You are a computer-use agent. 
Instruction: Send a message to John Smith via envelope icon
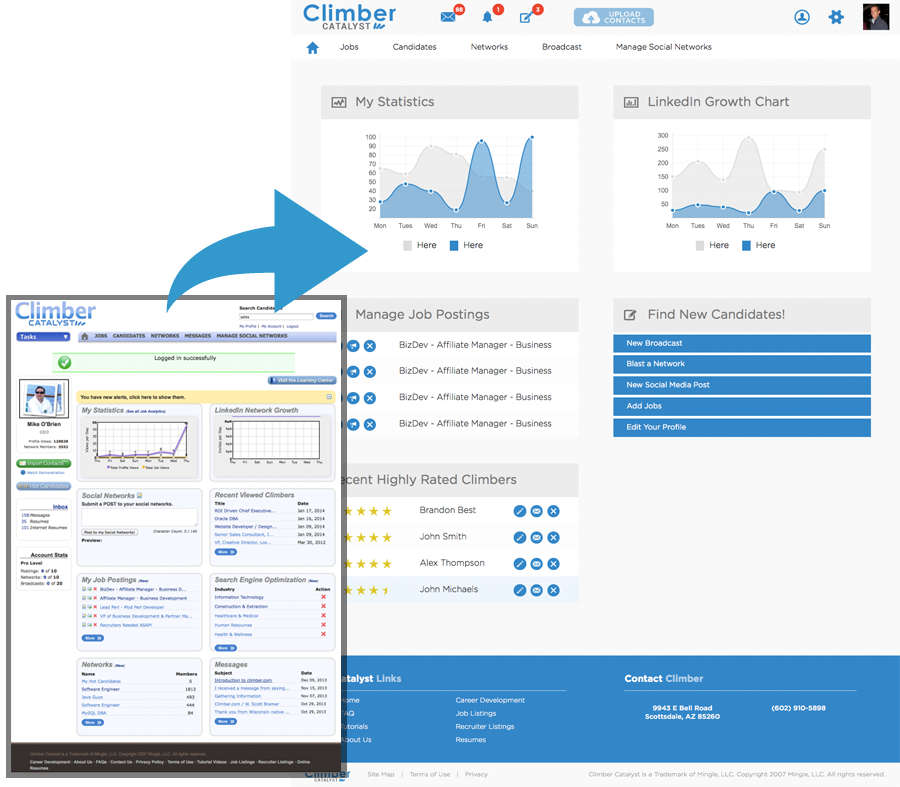[x=536, y=537]
